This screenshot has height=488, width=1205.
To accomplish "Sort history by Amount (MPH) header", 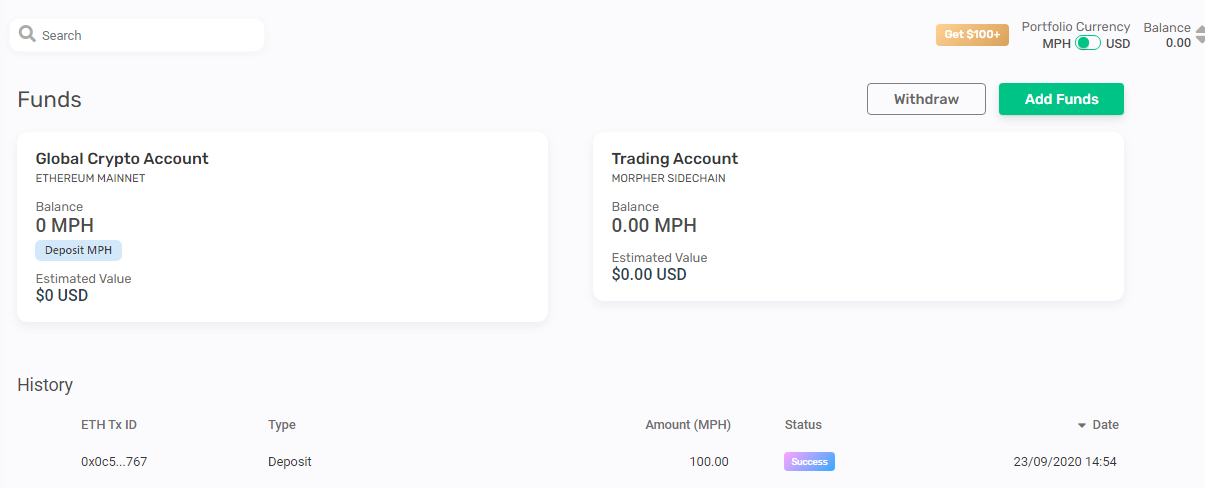I will pos(688,425).
